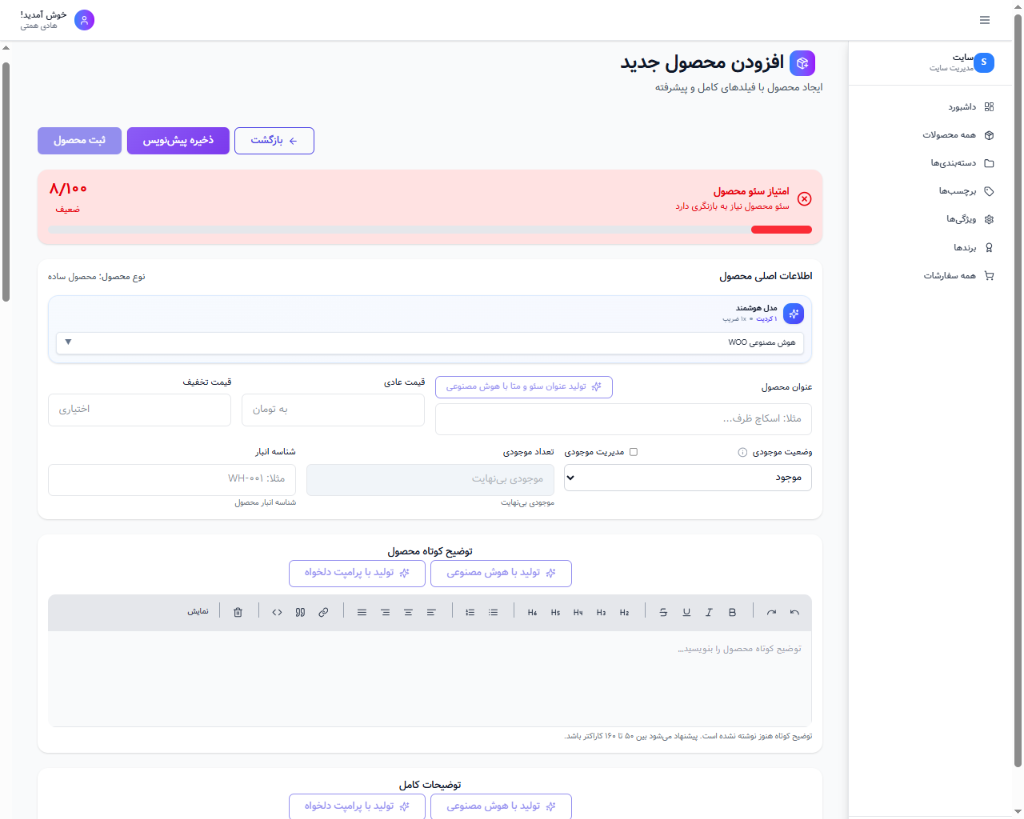
Task: Click the شناسه انبار input field
Action: (x=172, y=479)
